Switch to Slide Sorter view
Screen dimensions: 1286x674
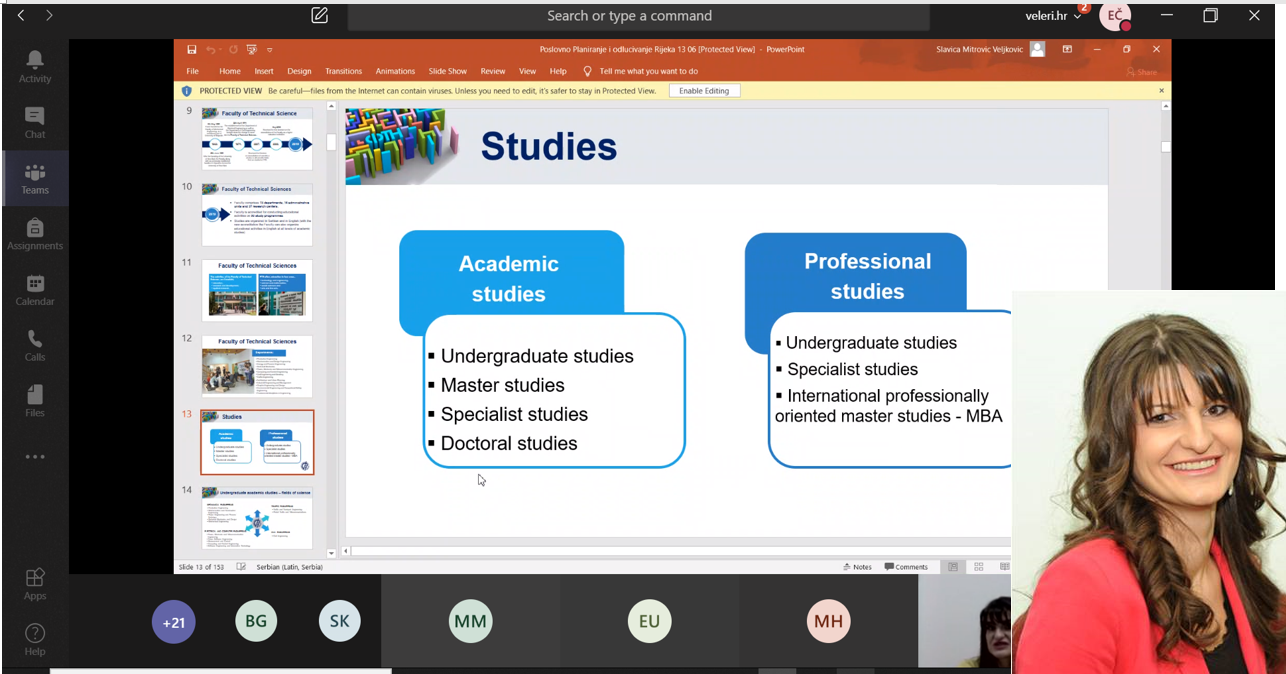[978, 567]
